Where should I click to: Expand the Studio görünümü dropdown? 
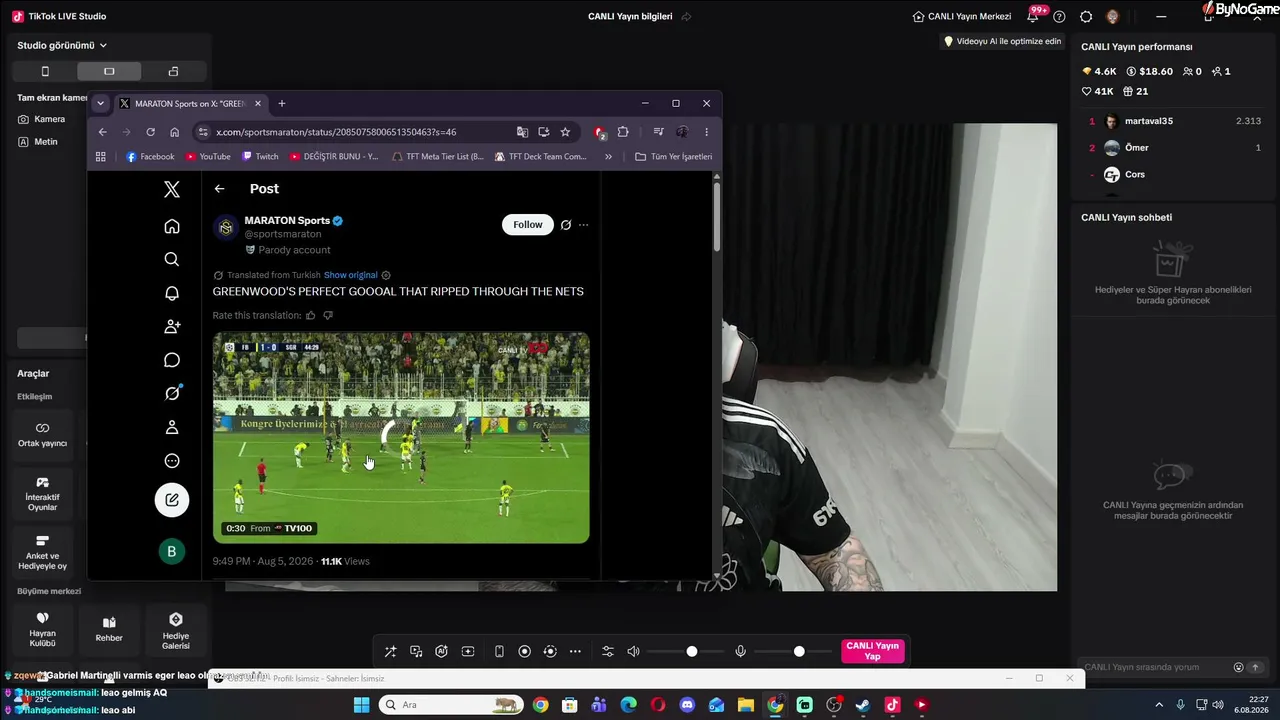tap(62, 45)
